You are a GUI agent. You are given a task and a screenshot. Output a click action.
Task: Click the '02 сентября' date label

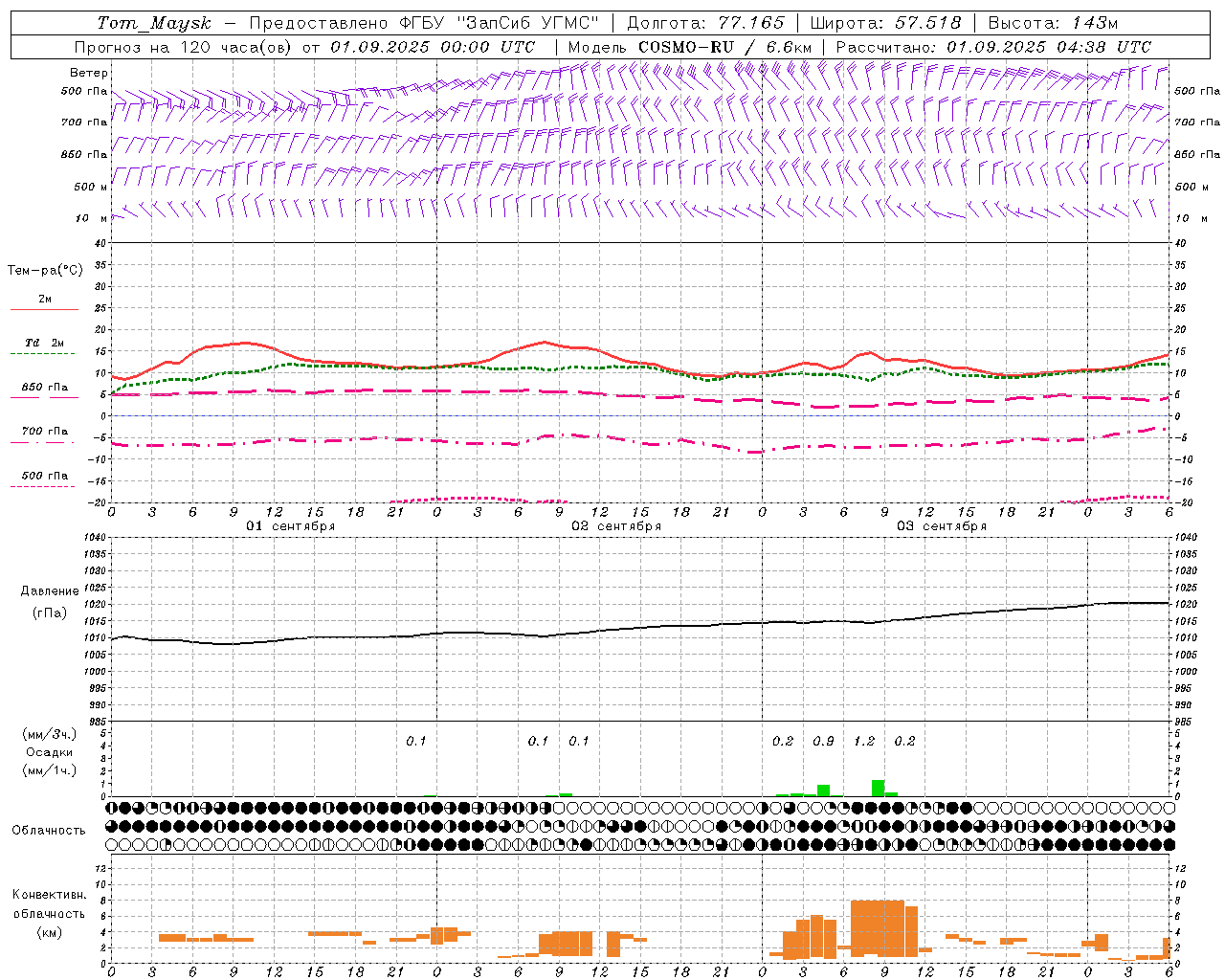click(616, 526)
